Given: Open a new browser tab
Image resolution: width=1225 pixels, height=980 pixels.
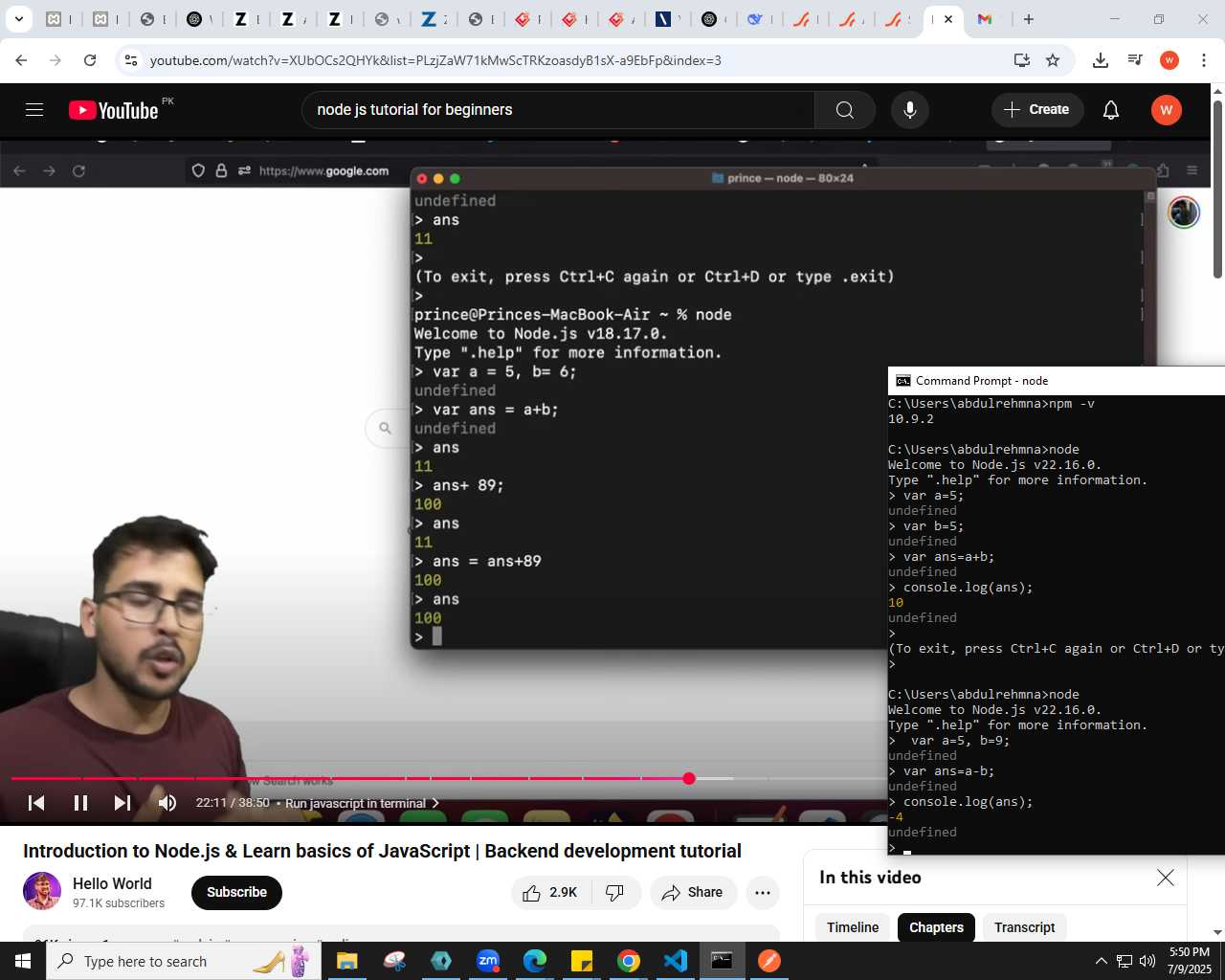Looking at the screenshot, I should click(1029, 19).
